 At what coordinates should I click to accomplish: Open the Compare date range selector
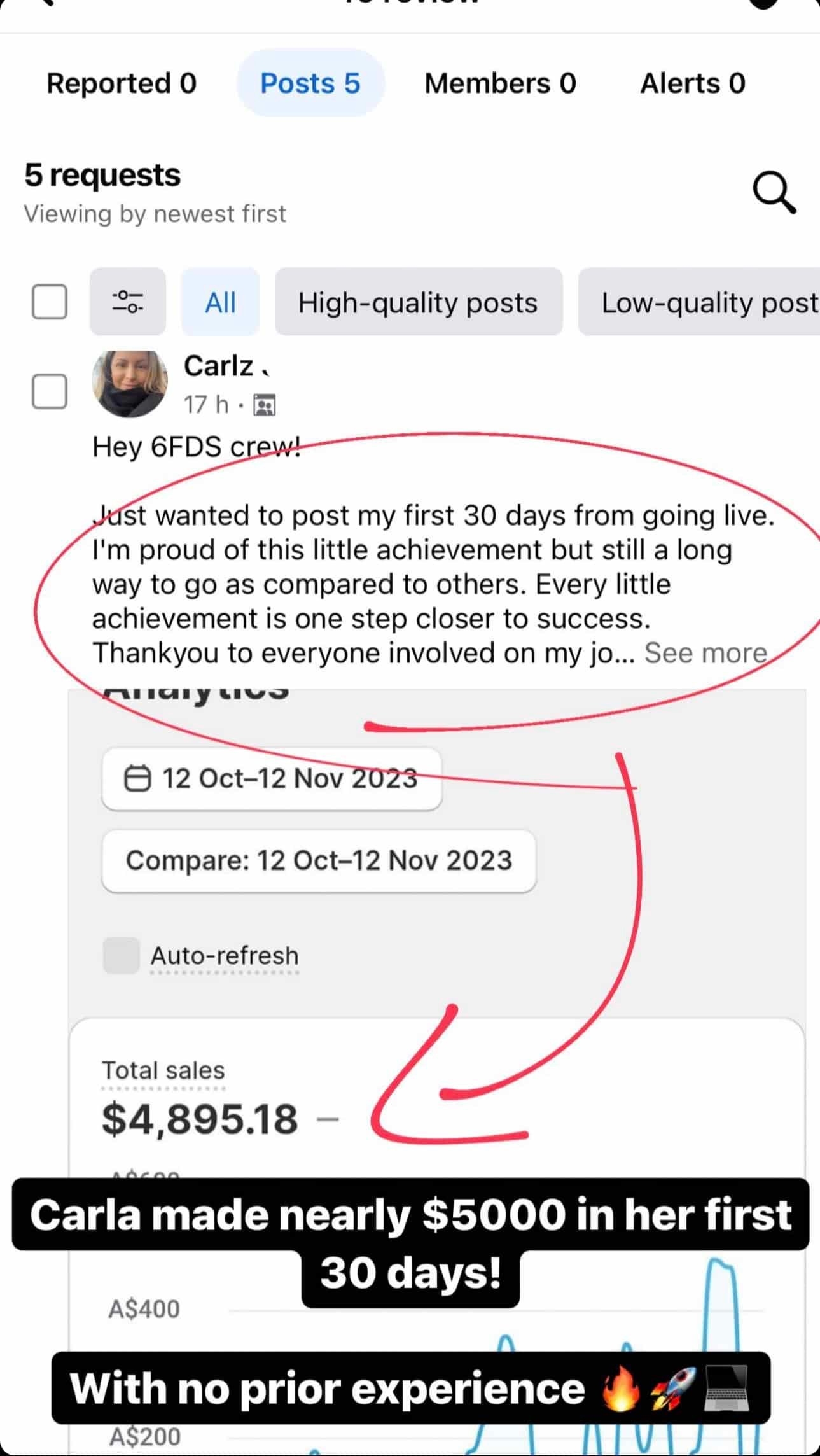[319, 860]
